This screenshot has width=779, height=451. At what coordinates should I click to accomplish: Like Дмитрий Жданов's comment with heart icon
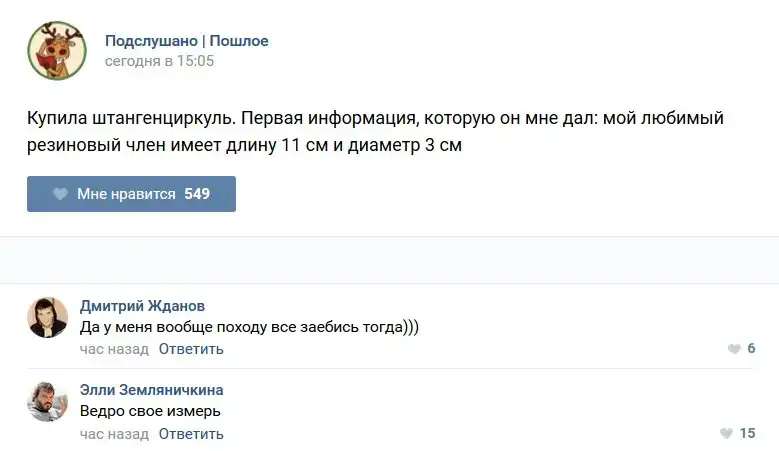tap(734, 349)
